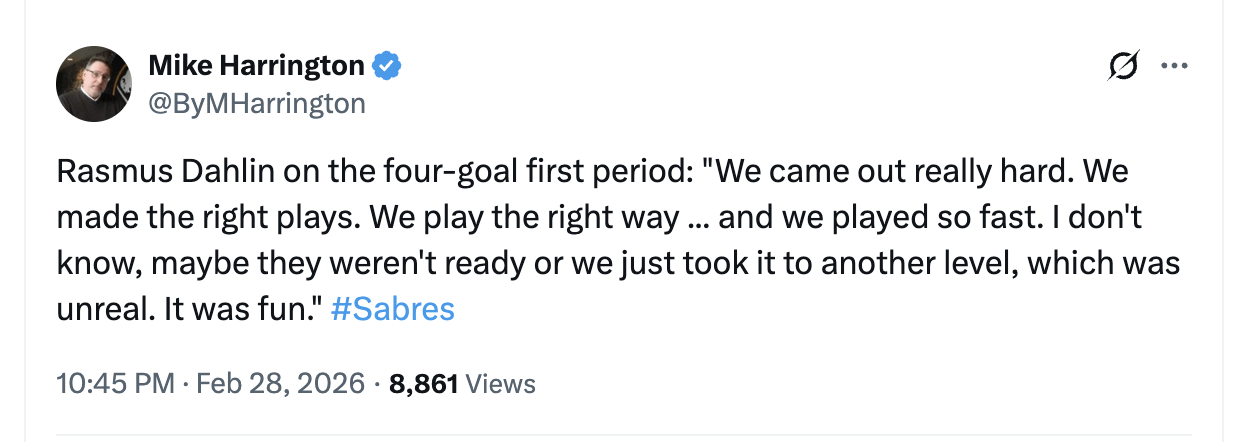Image resolution: width=1234 pixels, height=442 pixels.
Task: Click the word "unreal" in the tweet
Action: (x=103, y=309)
